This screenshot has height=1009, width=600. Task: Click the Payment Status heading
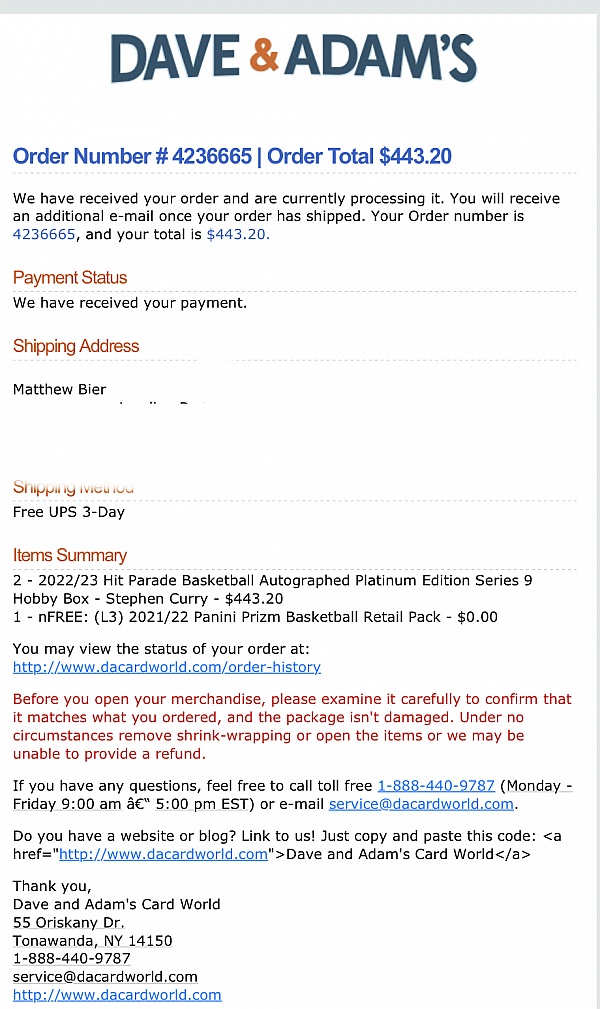point(70,277)
